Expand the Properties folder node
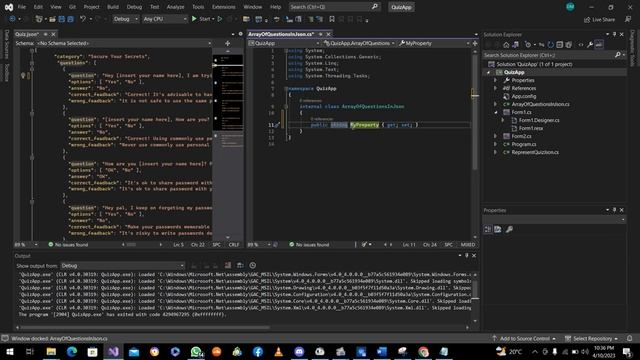The width and height of the screenshot is (640, 360). (x=496, y=80)
